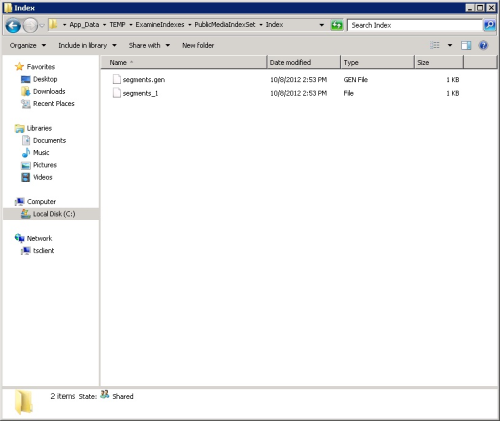Click the Back navigation arrow button
The width and height of the screenshot is (500, 421).
13,25
